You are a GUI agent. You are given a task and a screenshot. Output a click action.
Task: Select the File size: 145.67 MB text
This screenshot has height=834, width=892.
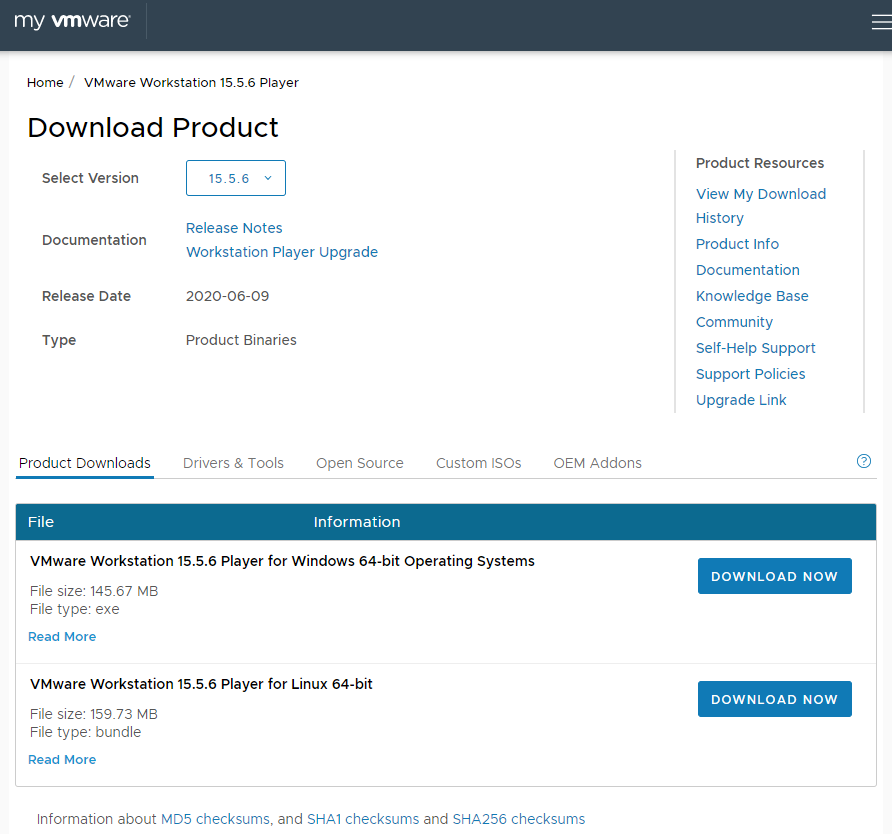[94, 591]
